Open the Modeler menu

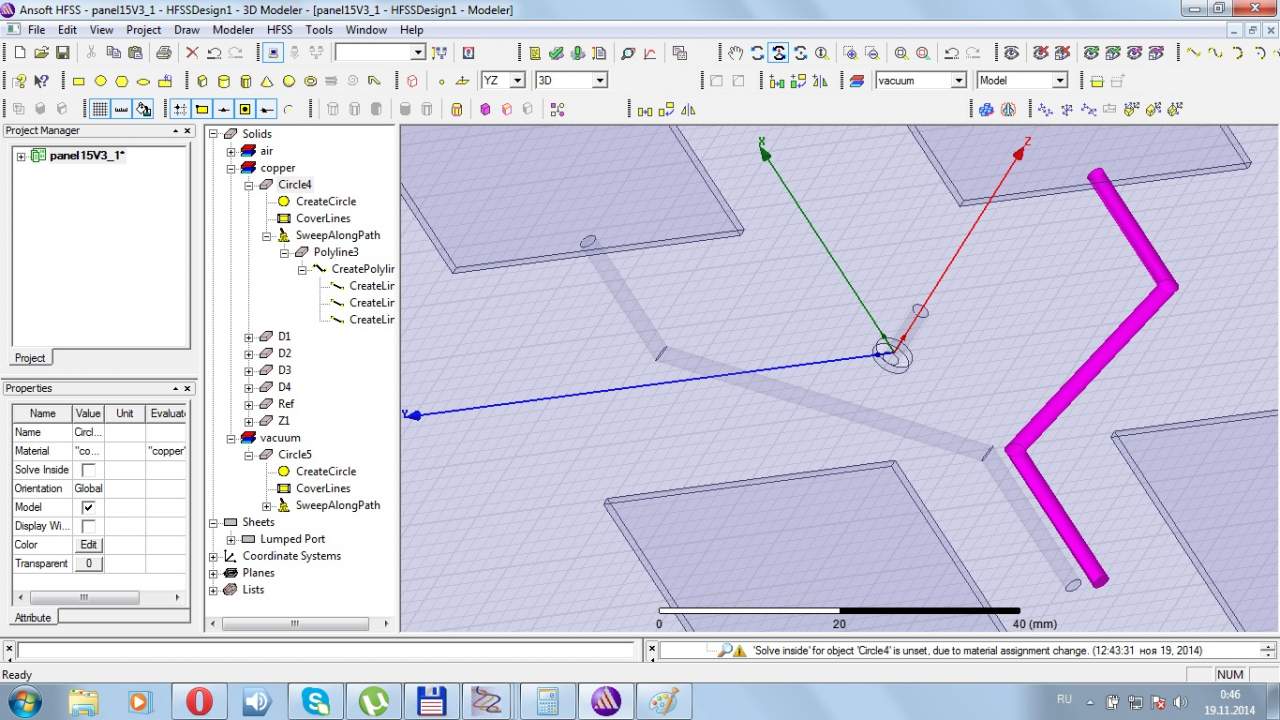[x=233, y=30]
